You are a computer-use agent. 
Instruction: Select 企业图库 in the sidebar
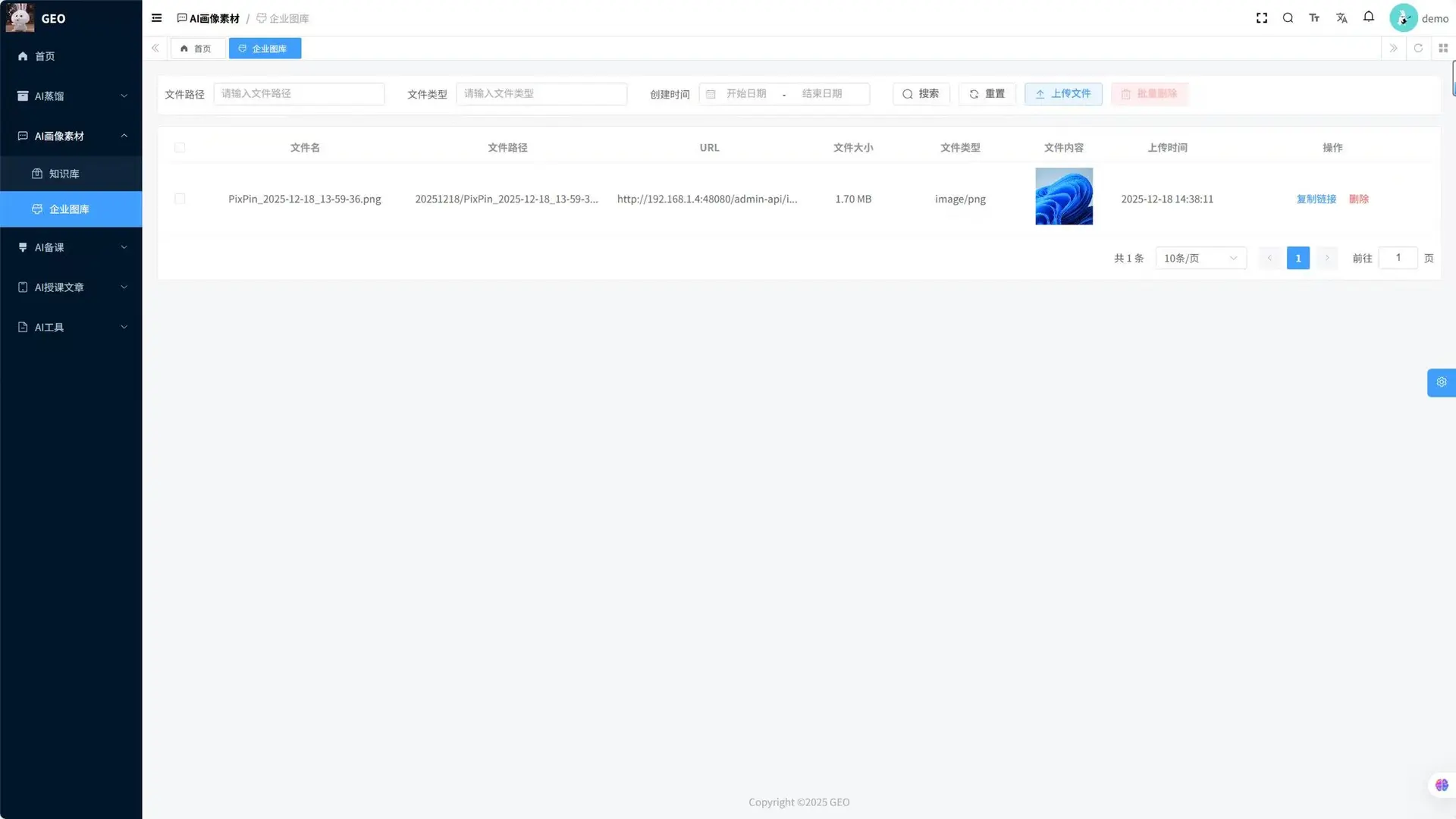[71, 209]
